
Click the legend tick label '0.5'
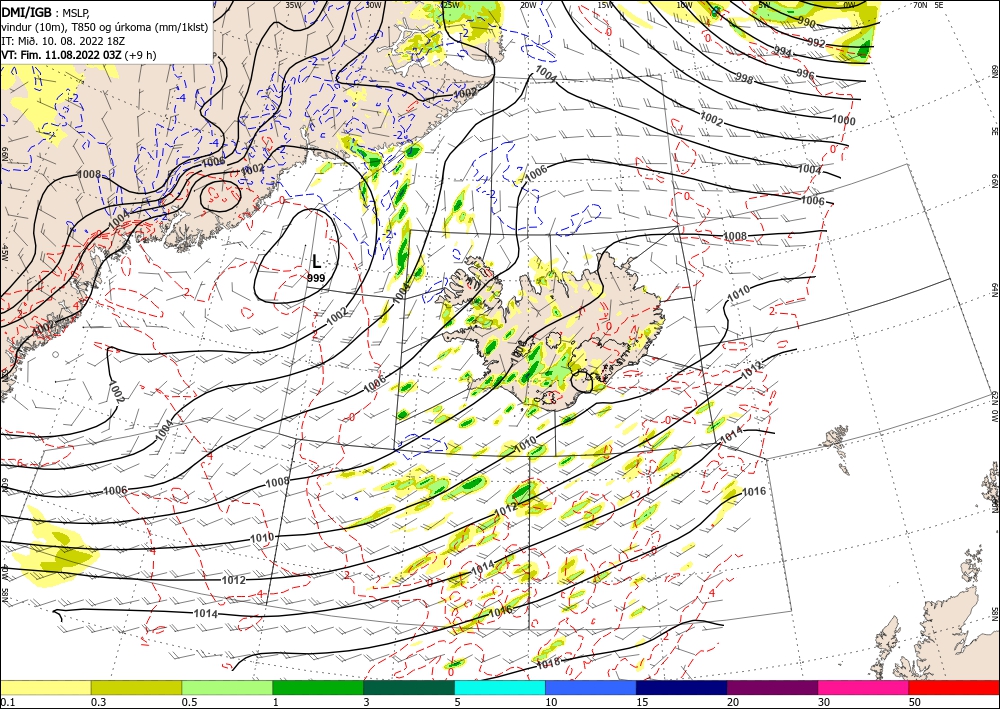189,702
